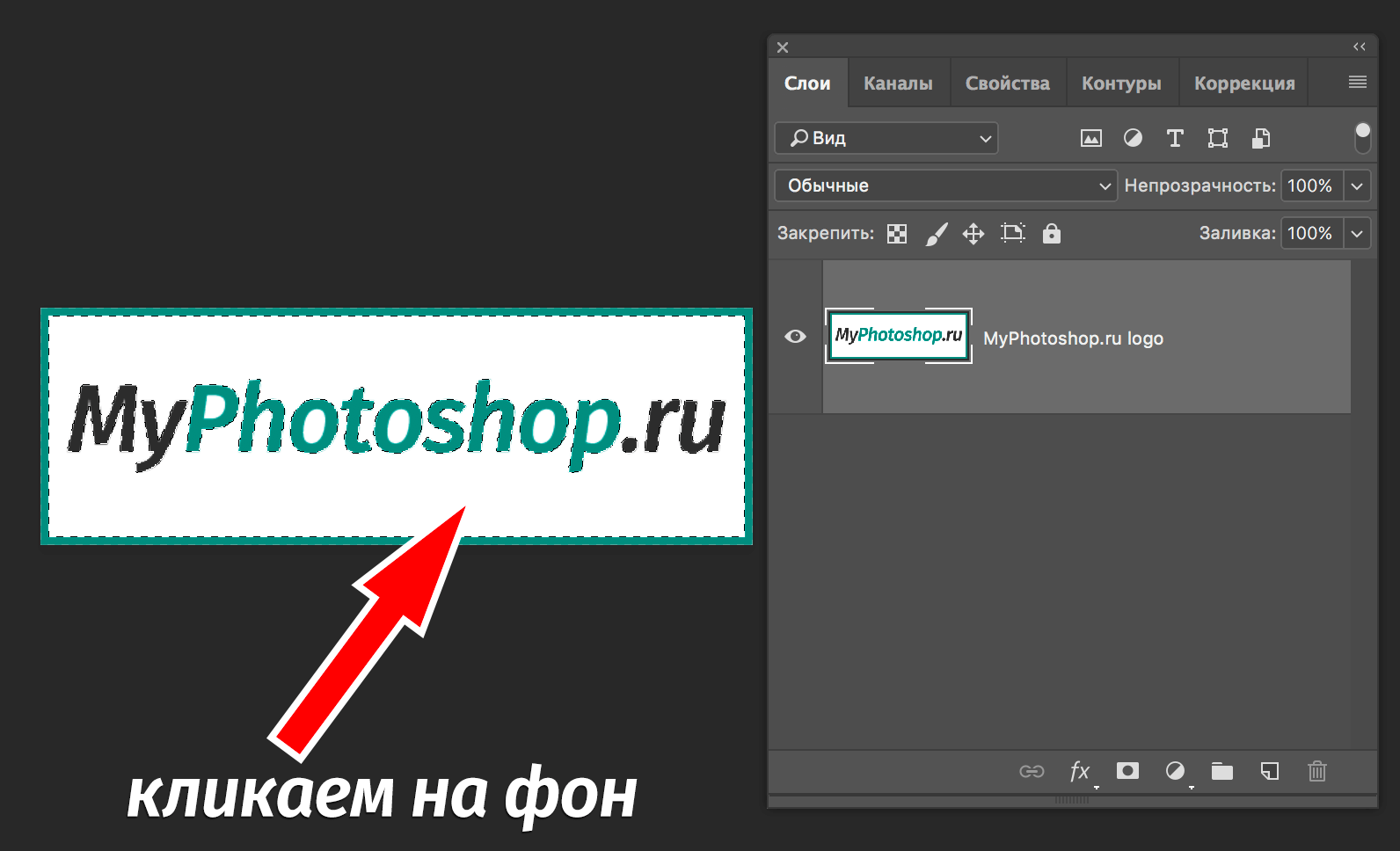Image resolution: width=1400 pixels, height=851 pixels.
Task: Filter layers by type layers icon
Action: pos(1175,138)
